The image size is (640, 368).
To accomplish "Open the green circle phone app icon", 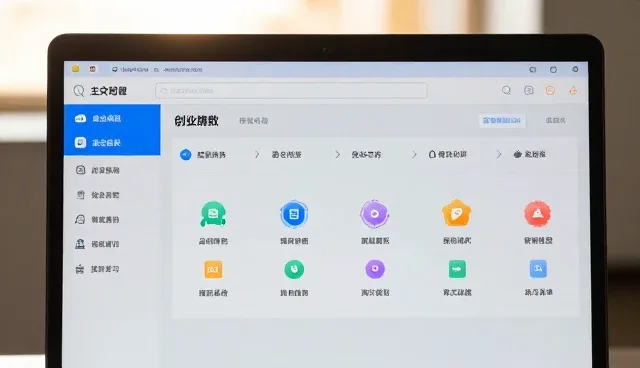I will click(x=294, y=269).
